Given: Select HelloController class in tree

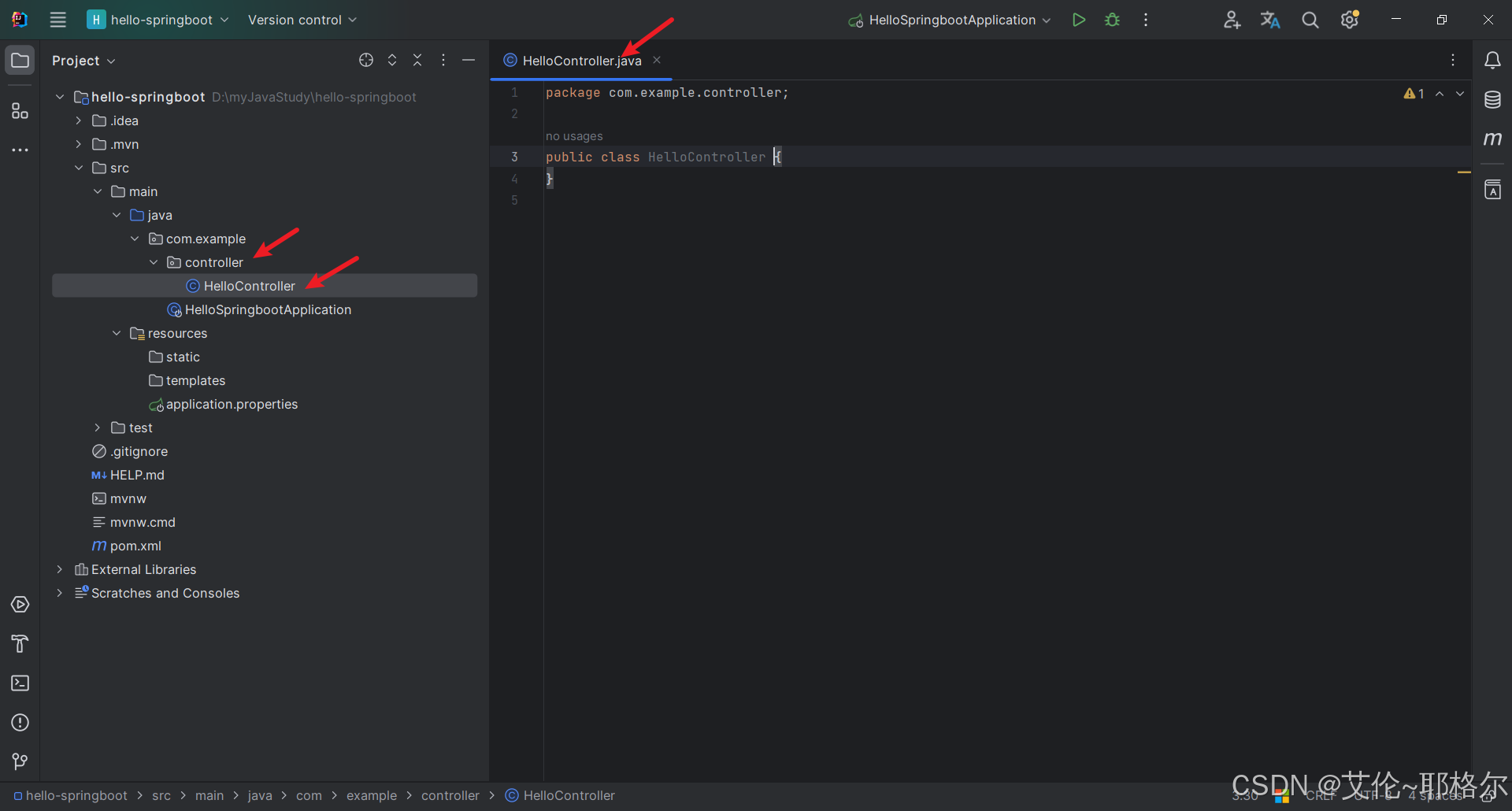Looking at the screenshot, I should (x=265, y=286).
